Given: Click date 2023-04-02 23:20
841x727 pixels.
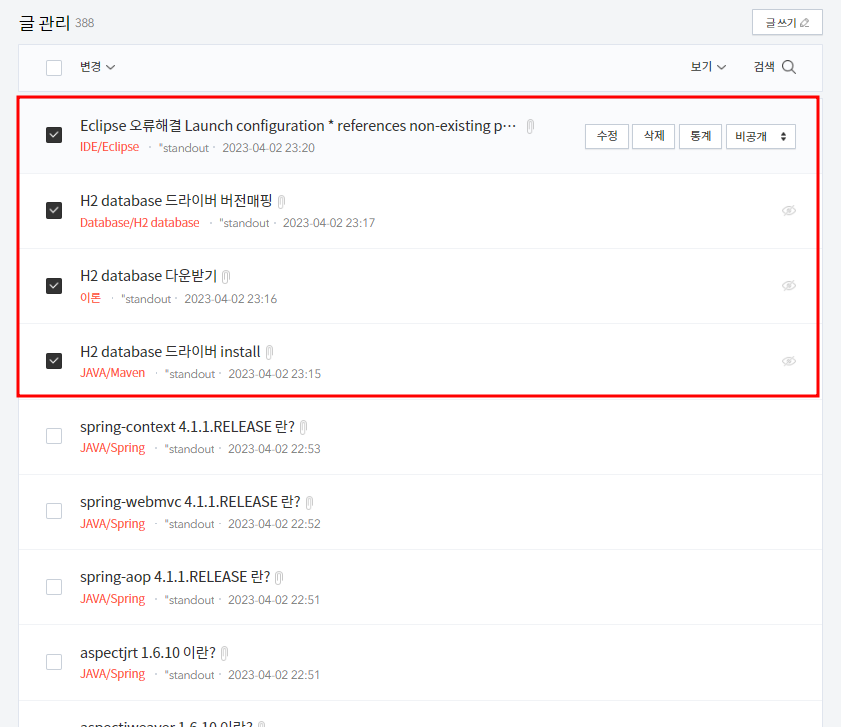Looking at the screenshot, I should pos(269,148).
